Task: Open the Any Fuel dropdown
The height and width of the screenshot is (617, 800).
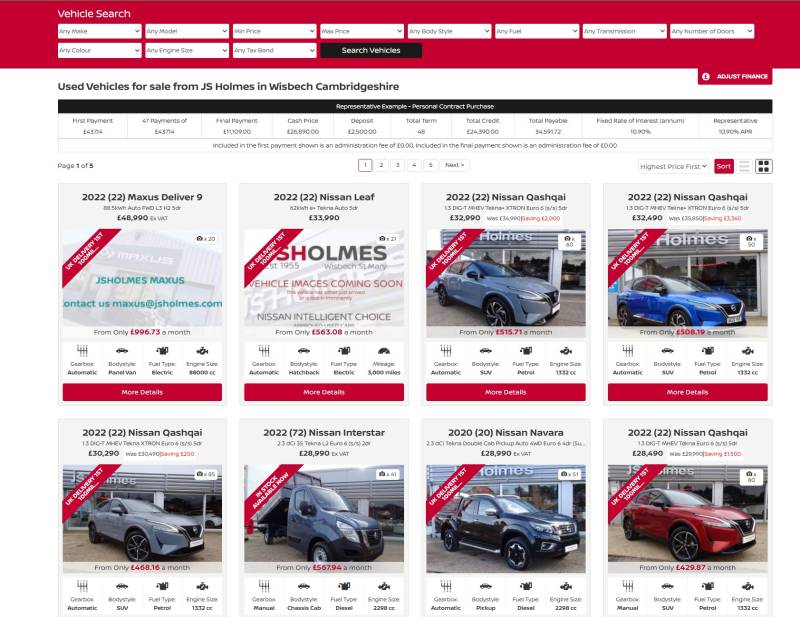Action: pos(537,31)
